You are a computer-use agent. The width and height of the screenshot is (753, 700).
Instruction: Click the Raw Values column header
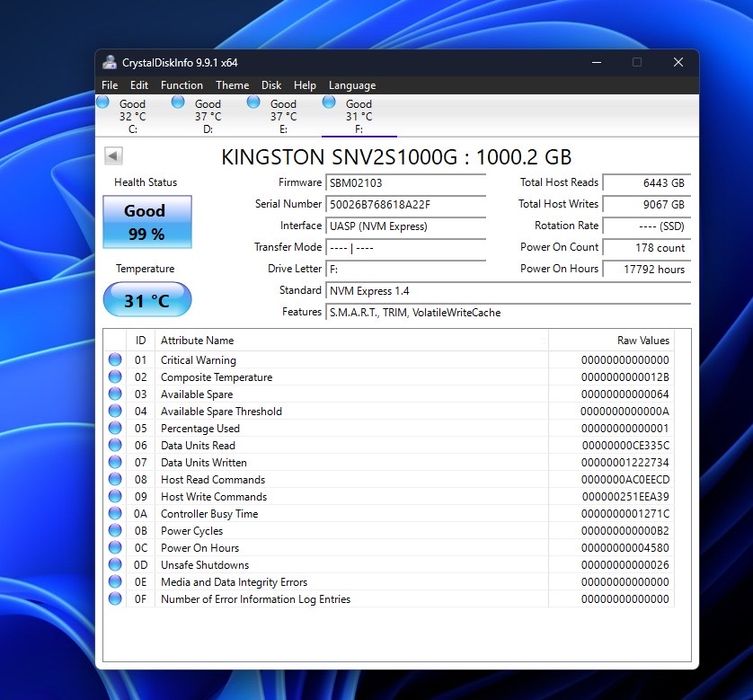[x=611, y=340]
